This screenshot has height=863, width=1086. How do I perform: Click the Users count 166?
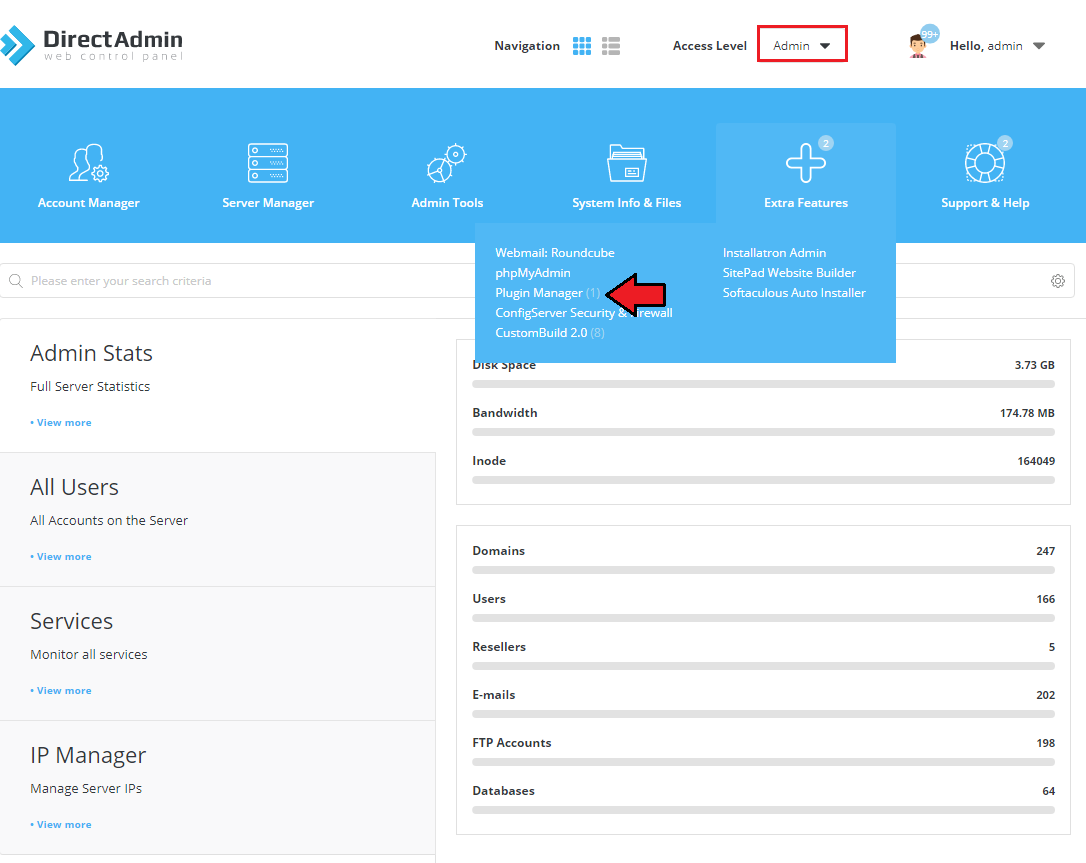1046,599
